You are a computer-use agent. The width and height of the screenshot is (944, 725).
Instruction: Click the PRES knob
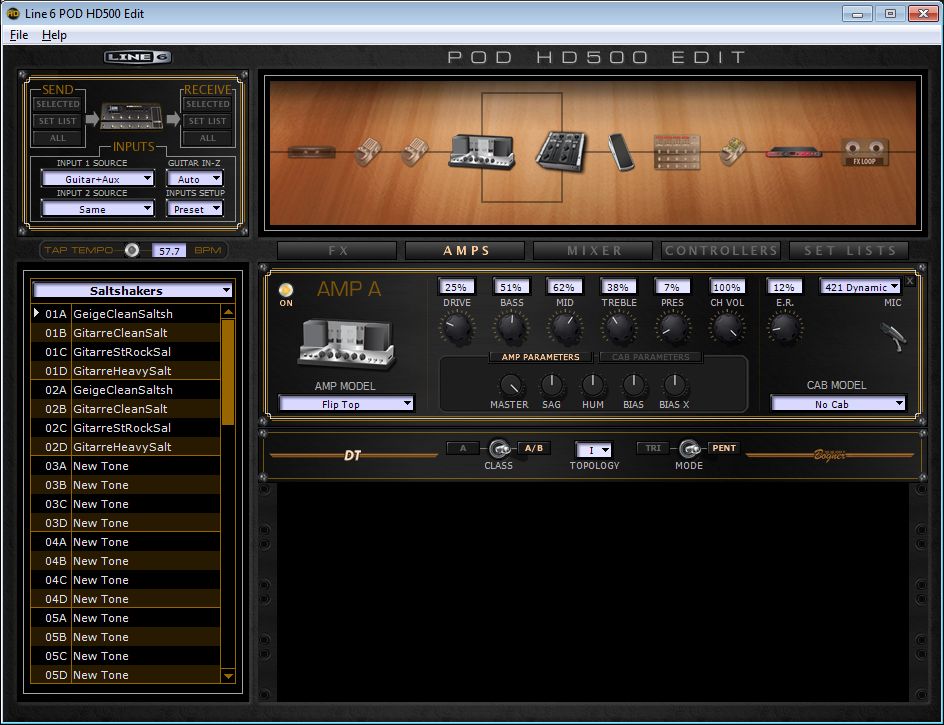point(672,328)
